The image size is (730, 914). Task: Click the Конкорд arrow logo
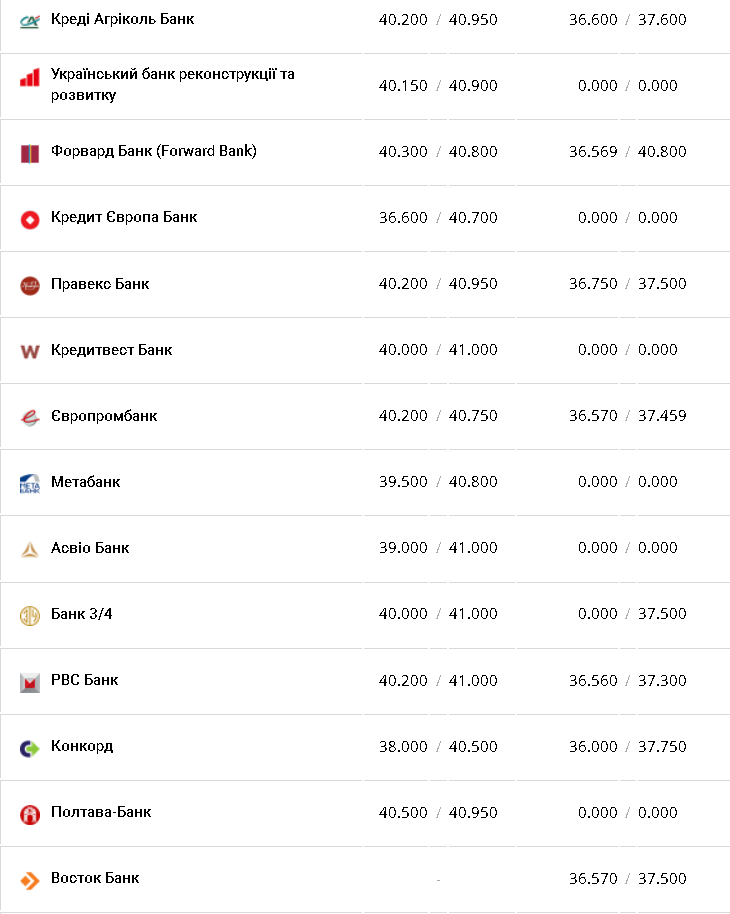pos(29,747)
